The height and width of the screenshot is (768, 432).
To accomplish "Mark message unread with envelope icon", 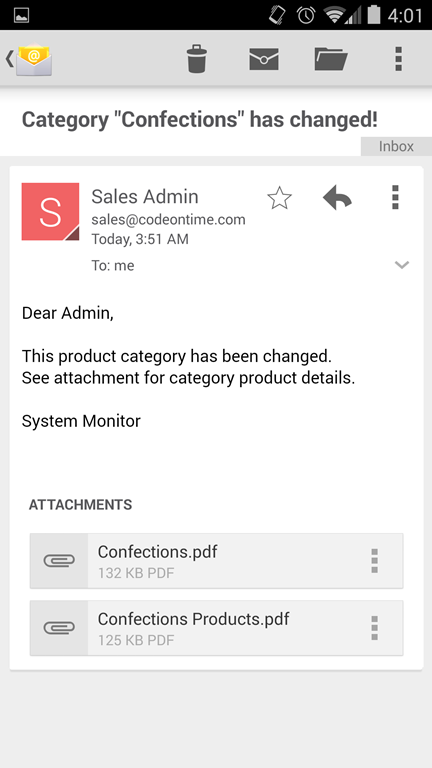I will coord(264,59).
